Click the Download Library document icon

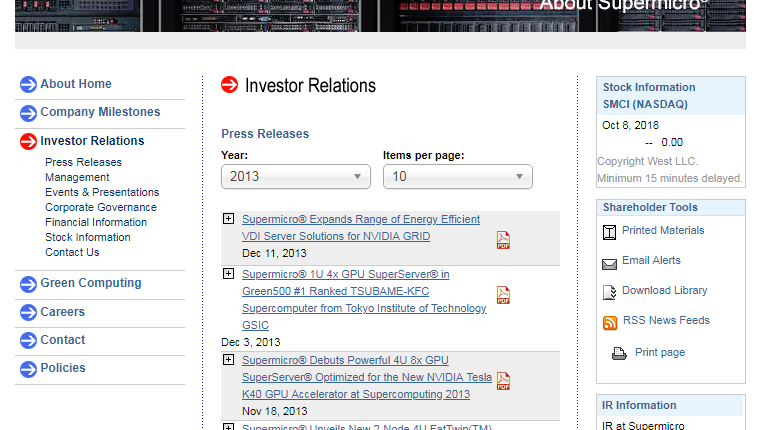(x=609, y=292)
